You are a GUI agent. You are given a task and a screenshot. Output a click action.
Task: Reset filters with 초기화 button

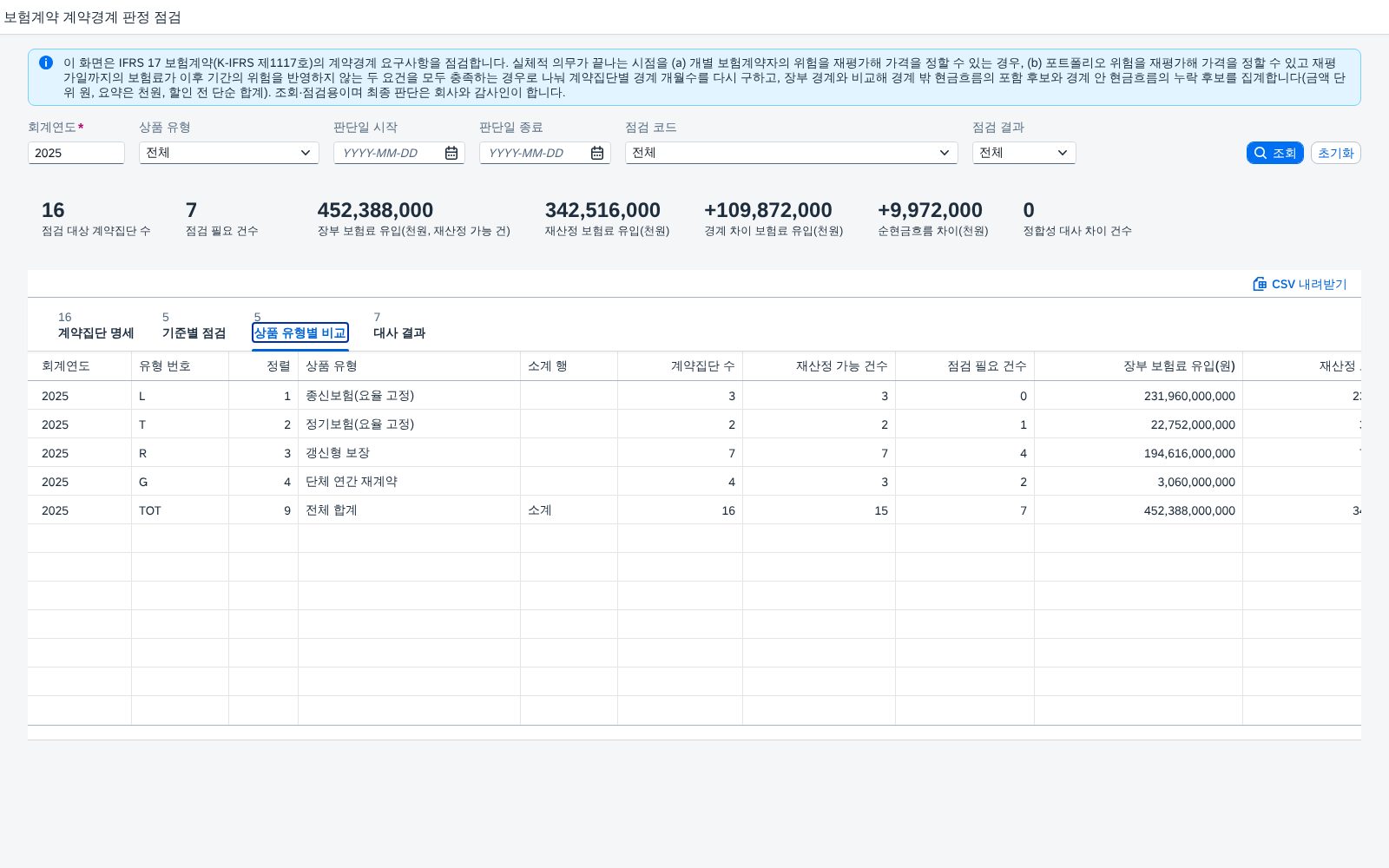(x=1335, y=153)
